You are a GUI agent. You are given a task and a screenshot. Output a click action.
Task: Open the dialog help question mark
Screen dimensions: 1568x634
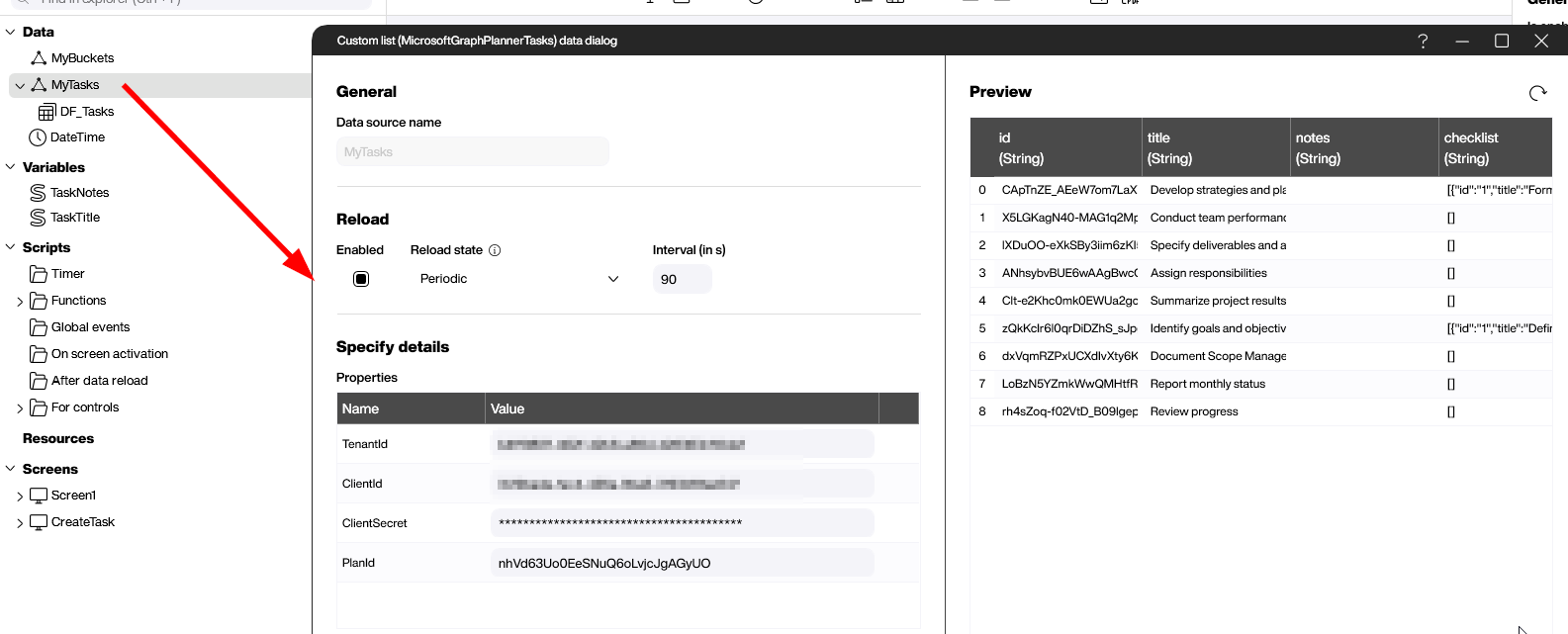pyautogui.click(x=1423, y=41)
